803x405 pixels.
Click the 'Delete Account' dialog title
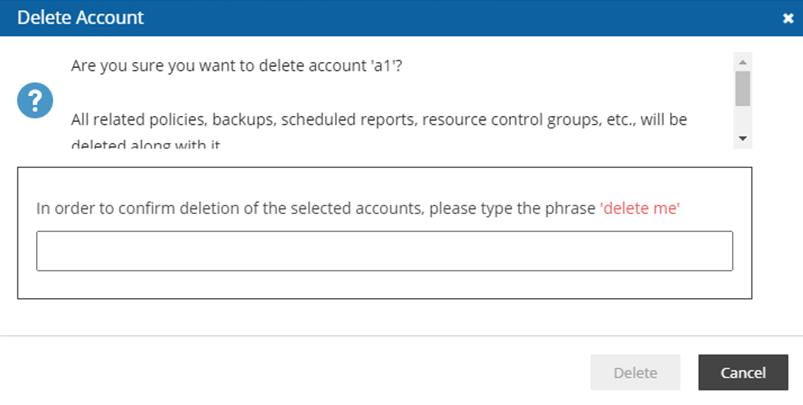point(80,18)
